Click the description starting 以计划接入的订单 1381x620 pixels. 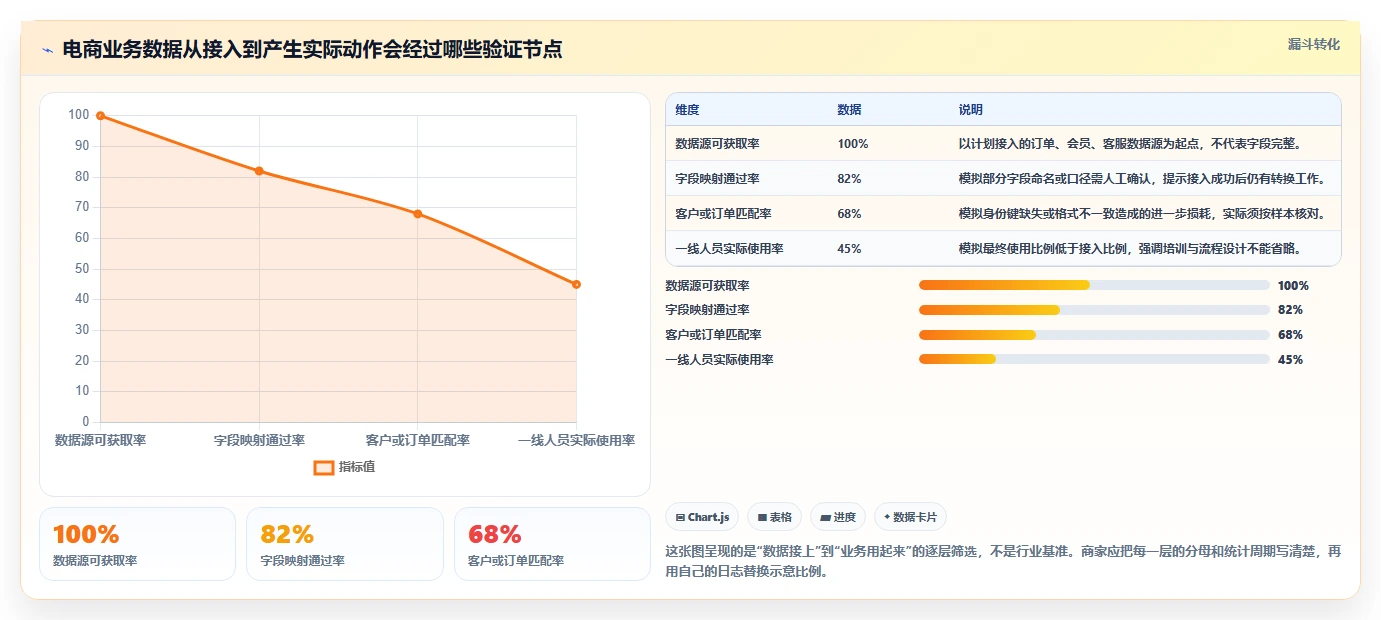pyautogui.click(x=1130, y=144)
